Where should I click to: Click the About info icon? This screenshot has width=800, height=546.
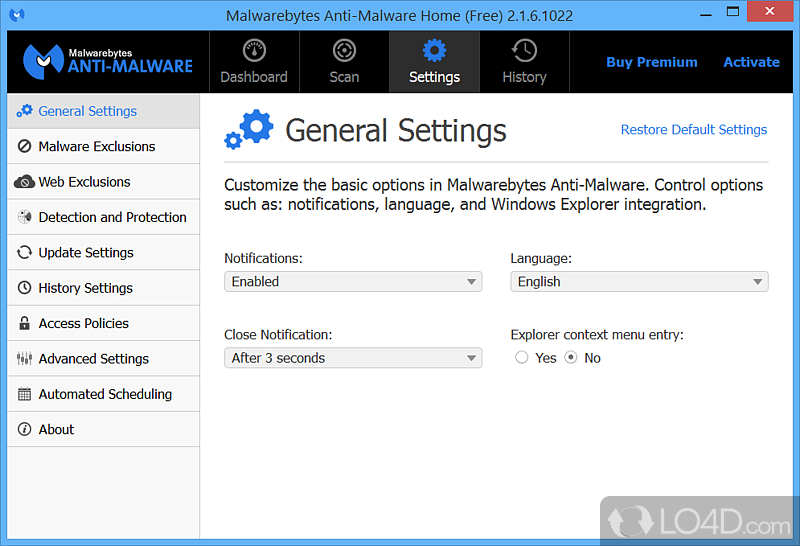tap(24, 430)
